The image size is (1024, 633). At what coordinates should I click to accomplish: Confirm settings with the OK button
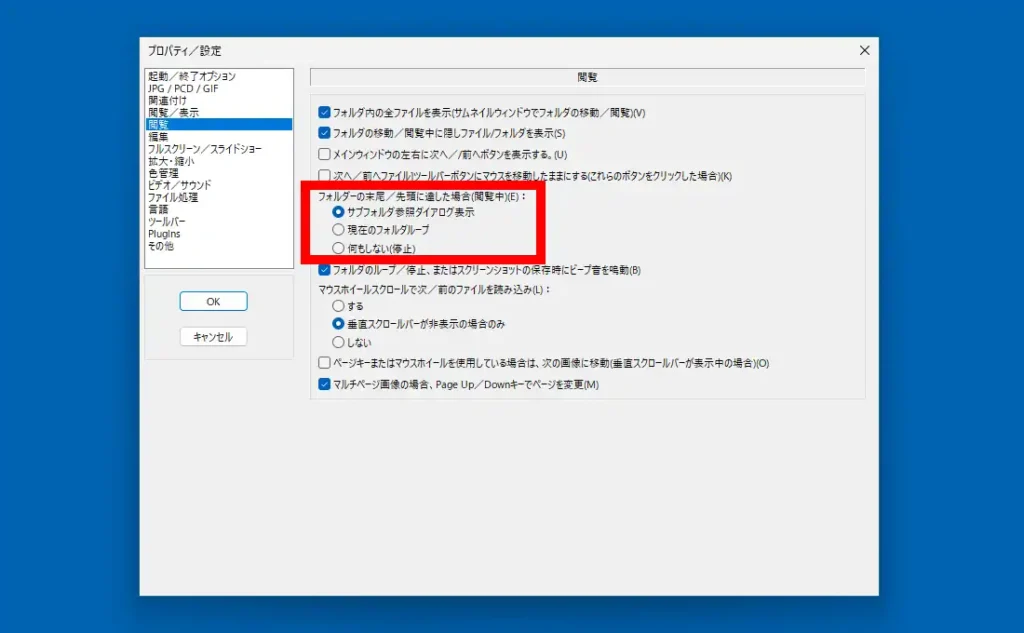point(212,301)
